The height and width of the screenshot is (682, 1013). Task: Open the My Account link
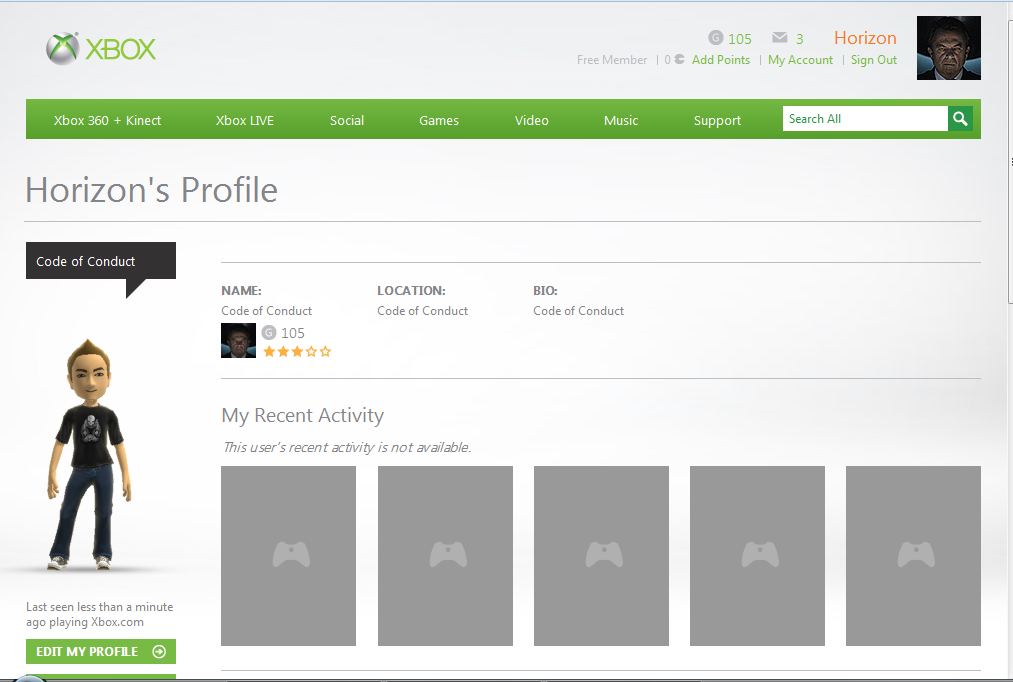pos(800,59)
